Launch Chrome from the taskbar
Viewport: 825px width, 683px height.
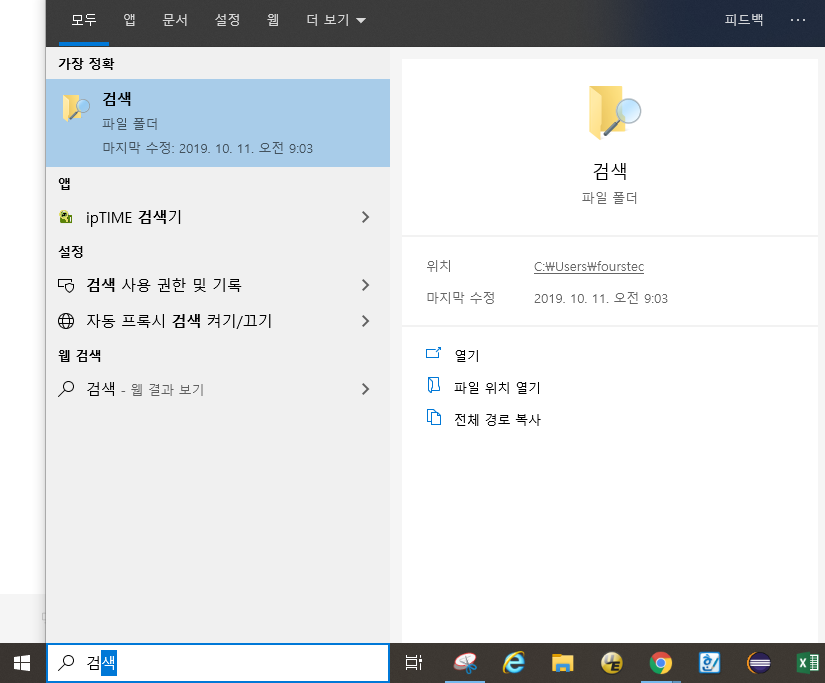coord(660,662)
